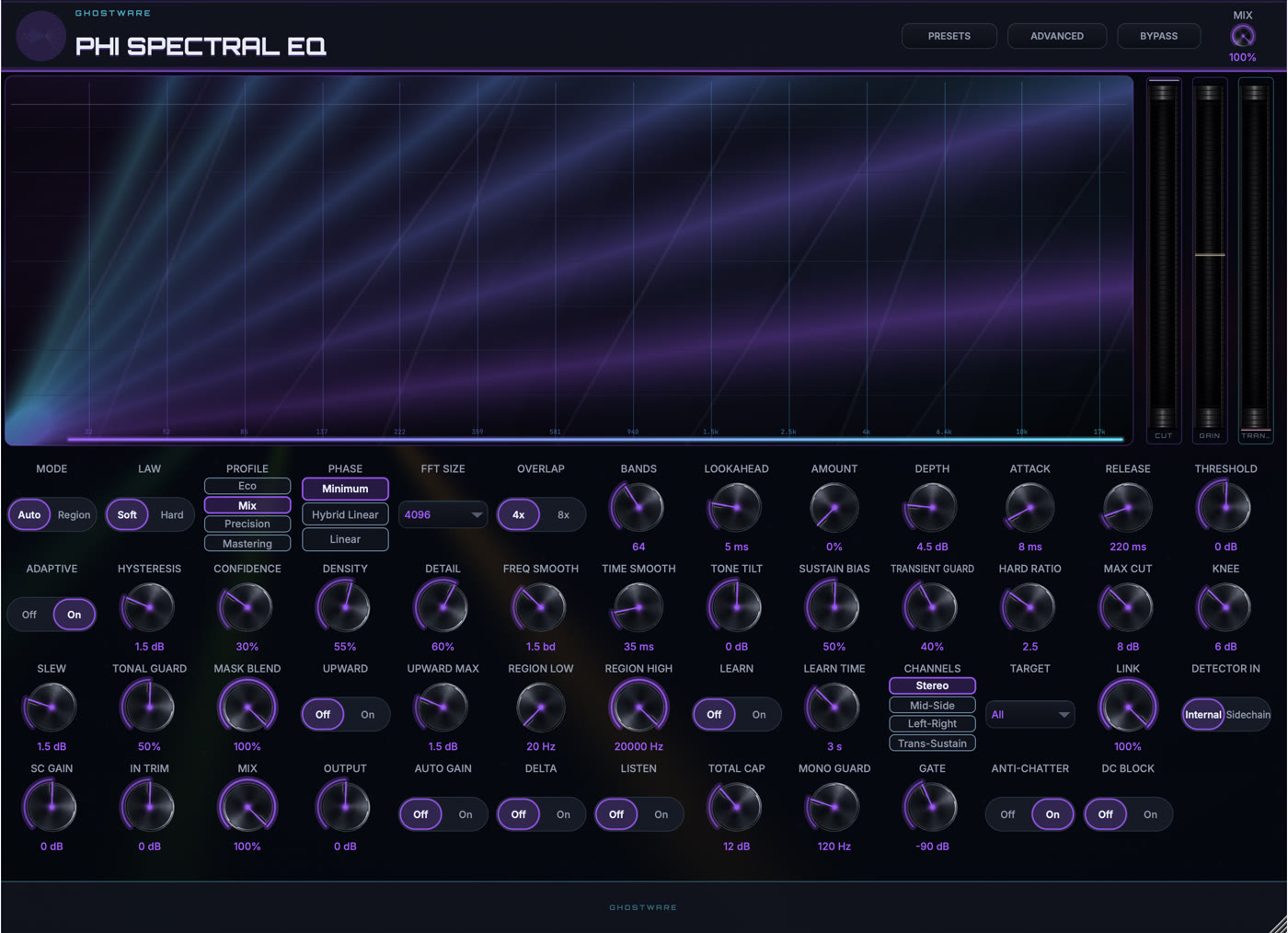Select Linear phase option
This screenshot has height=933, width=1288.
(345, 539)
